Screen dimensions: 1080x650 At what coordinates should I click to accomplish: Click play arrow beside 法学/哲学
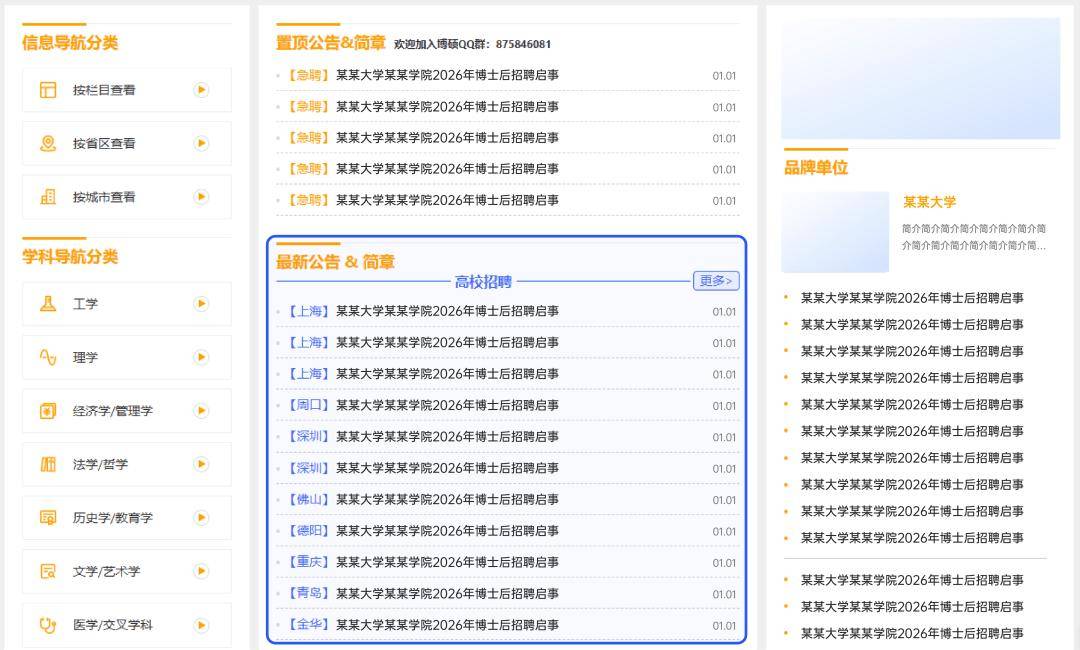[x=201, y=464]
